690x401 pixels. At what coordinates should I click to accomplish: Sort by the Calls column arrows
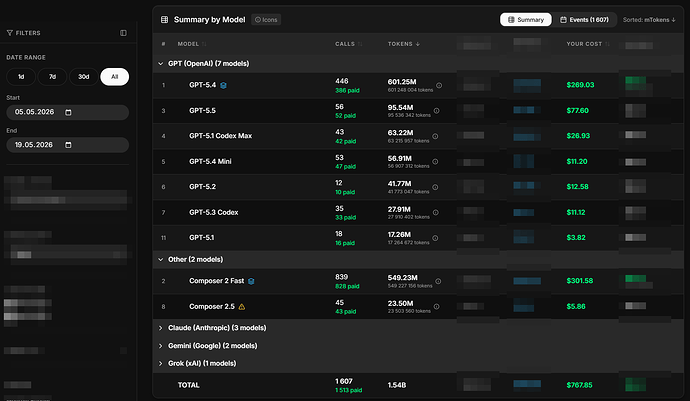tap(360, 44)
